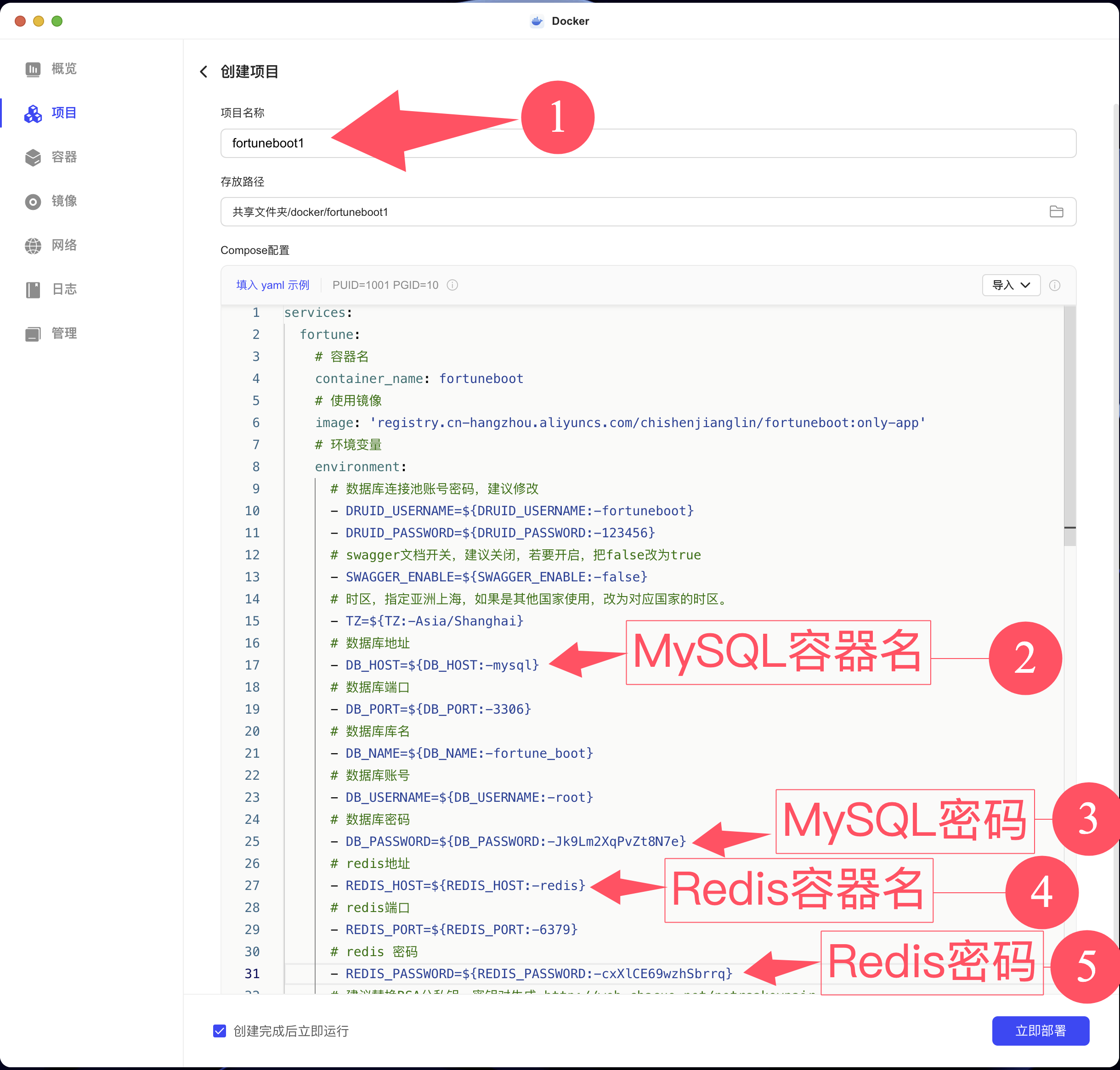Click the storage path input field
The image size is (1120, 1070).
[x=628, y=212]
